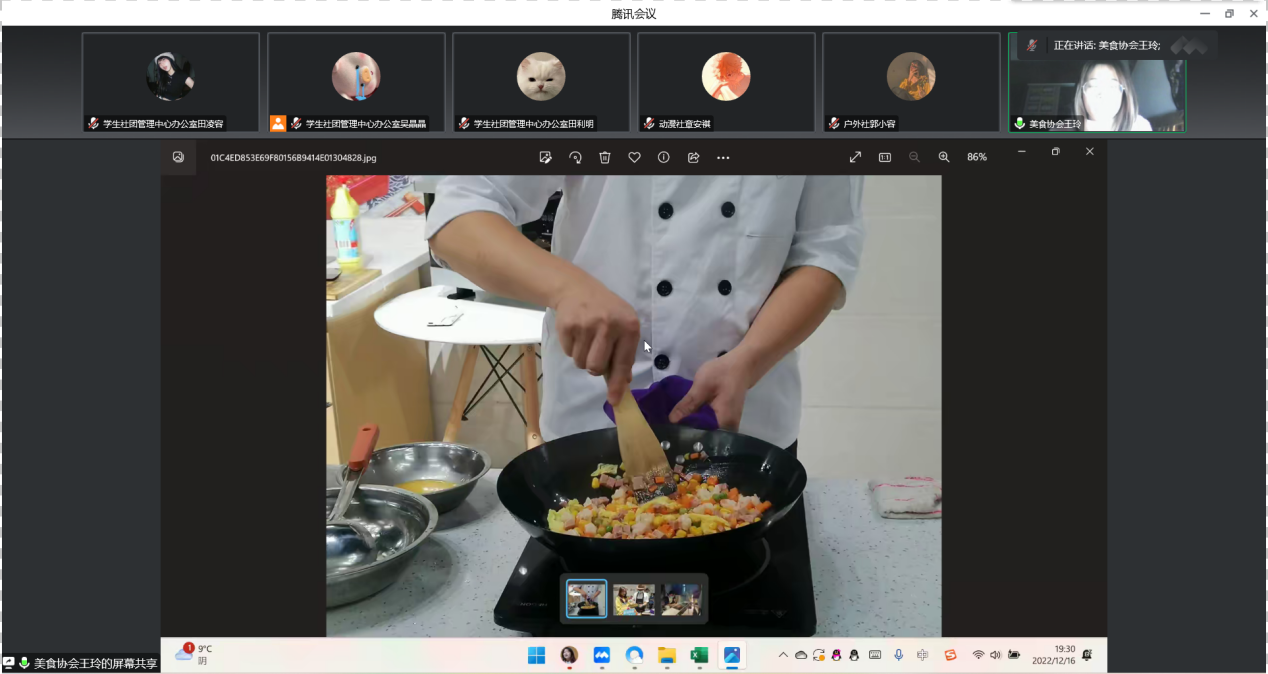Rotate the photo using the rotate icon
Image resolution: width=1268 pixels, height=674 pixels.
tap(575, 157)
